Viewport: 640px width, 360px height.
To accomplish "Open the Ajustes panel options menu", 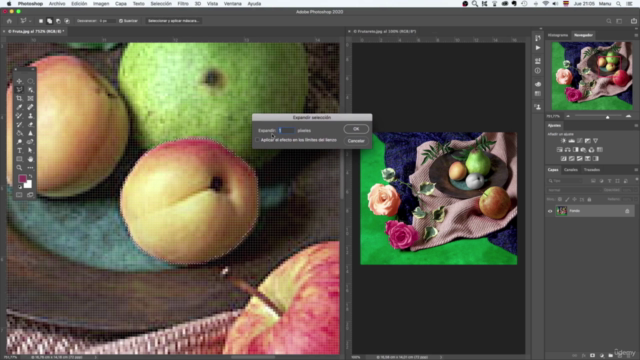I will (x=636, y=125).
